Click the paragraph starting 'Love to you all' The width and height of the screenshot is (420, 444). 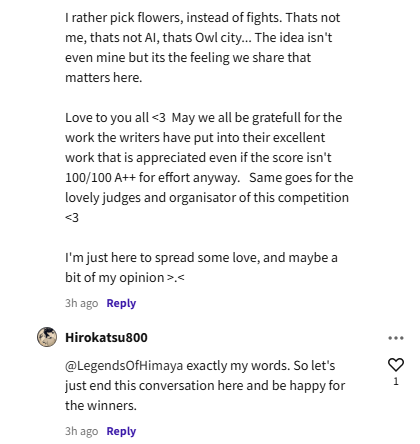(209, 167)
